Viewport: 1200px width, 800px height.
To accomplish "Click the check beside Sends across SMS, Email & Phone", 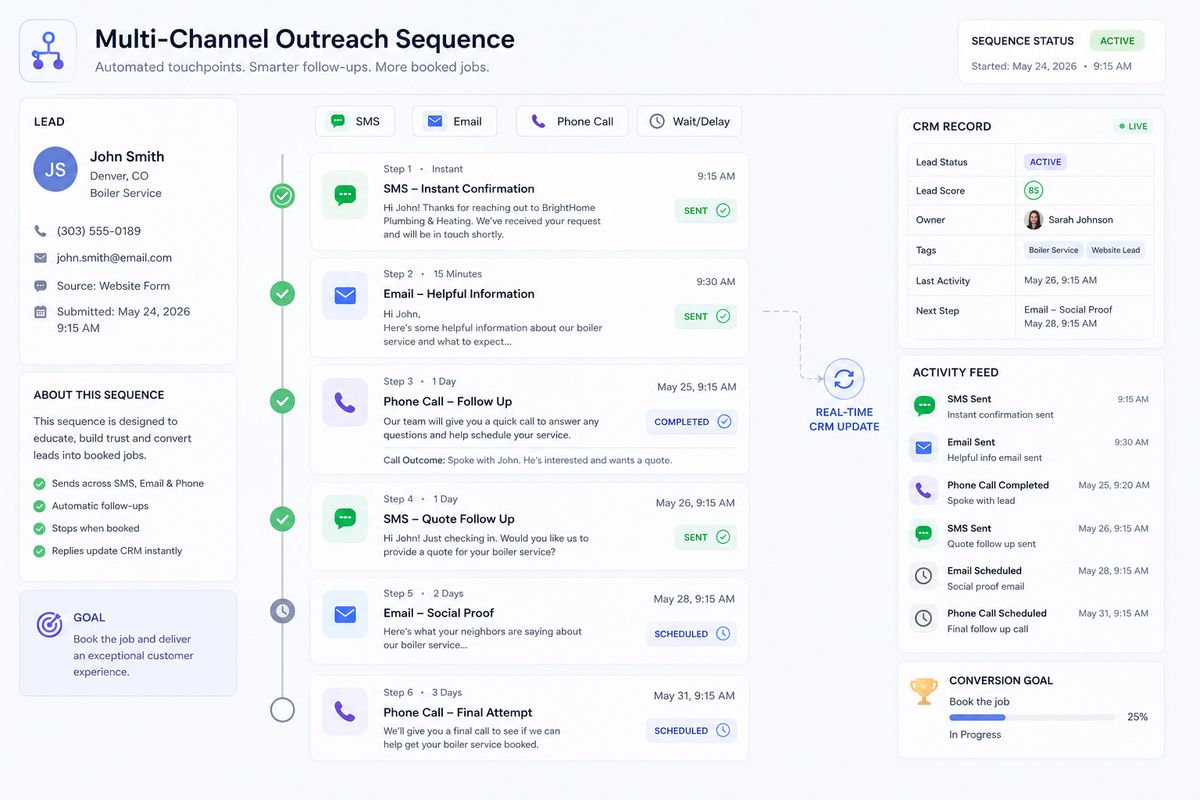I will (x=40, y=483).
